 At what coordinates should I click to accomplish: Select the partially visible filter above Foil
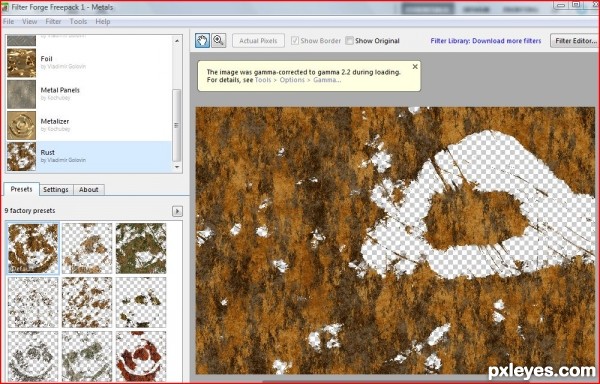coord(21,40)
